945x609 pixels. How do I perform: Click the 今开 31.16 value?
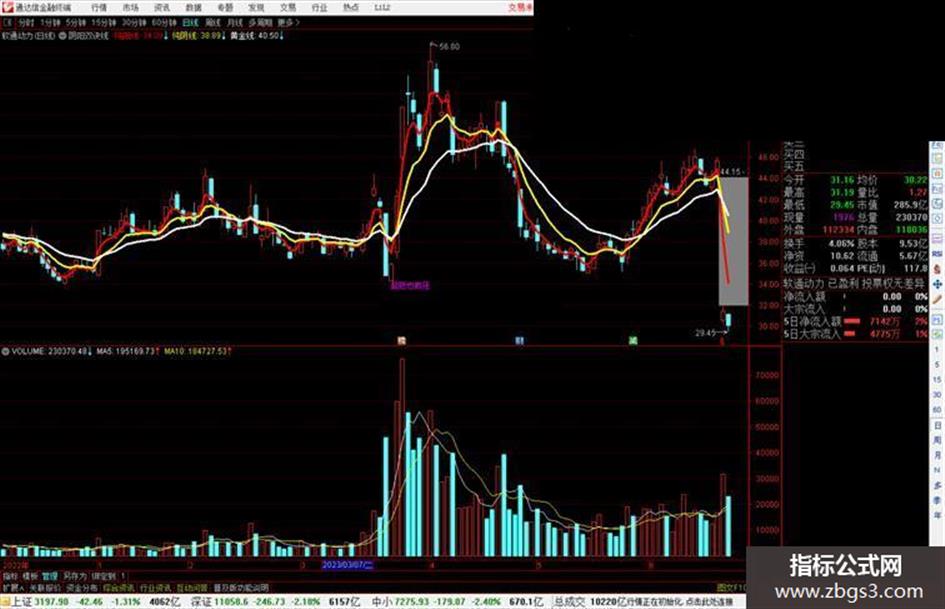(x=842, y=180)
